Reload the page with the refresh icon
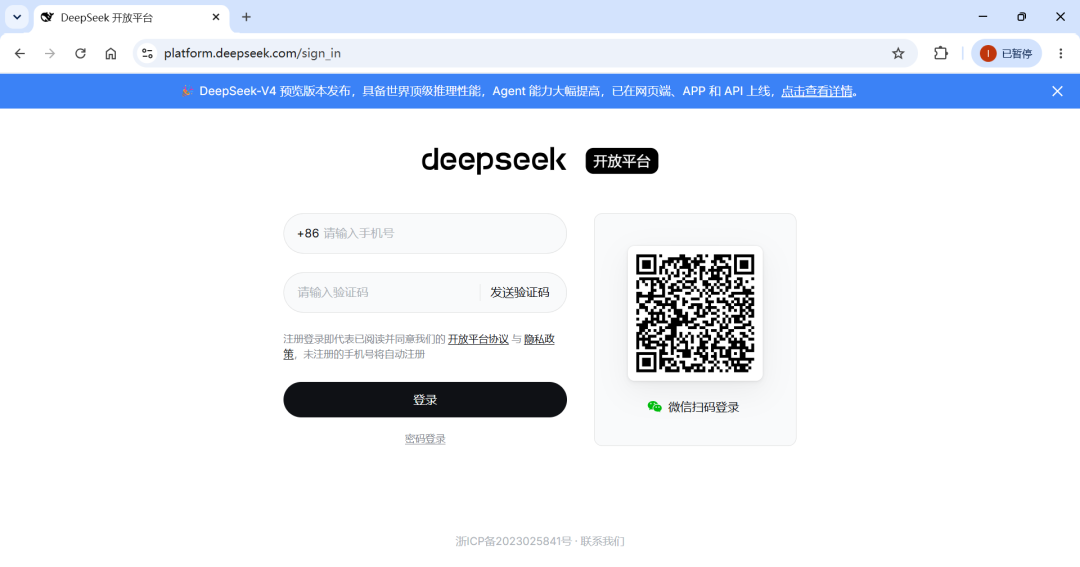The width and height of the screenshot is (1080, 567). (81, 53)
